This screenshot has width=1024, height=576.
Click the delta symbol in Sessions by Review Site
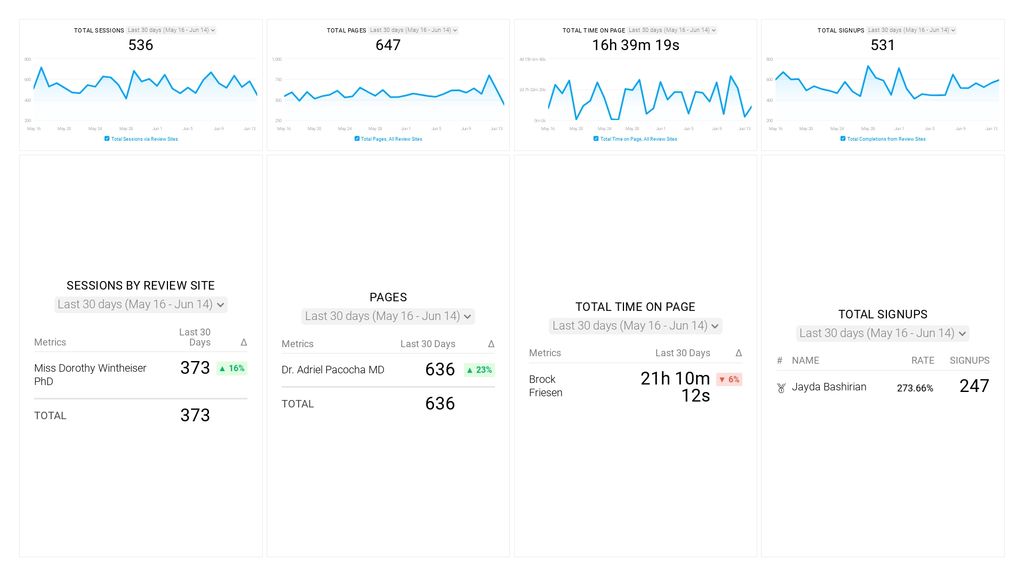[244, 342]
